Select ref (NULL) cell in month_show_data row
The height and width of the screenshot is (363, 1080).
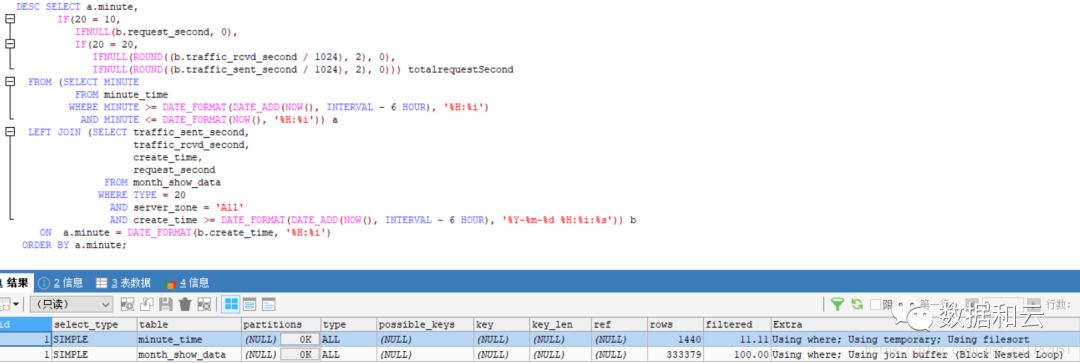(619, 355)
